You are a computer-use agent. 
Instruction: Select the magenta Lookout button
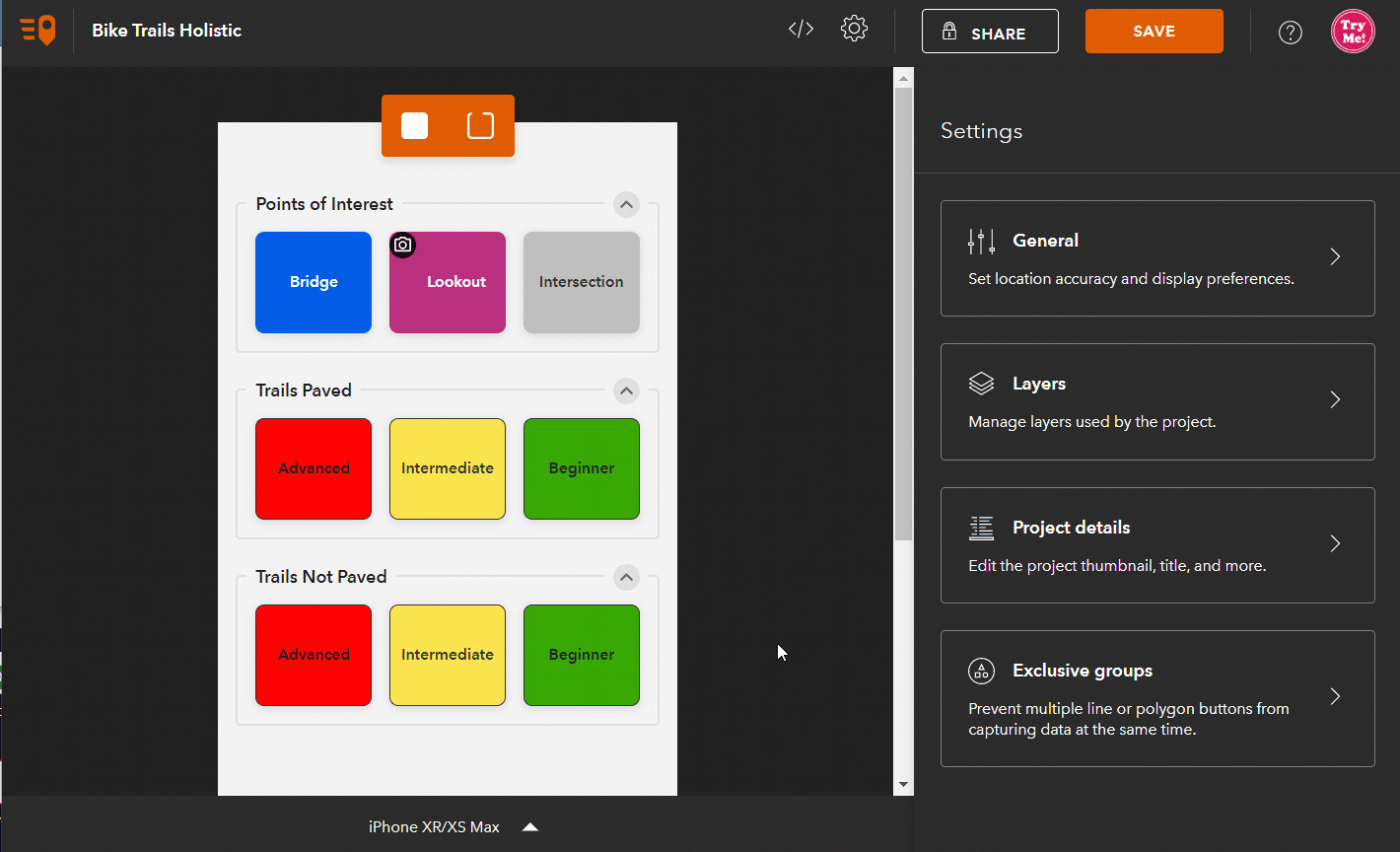tap(448, 282)
